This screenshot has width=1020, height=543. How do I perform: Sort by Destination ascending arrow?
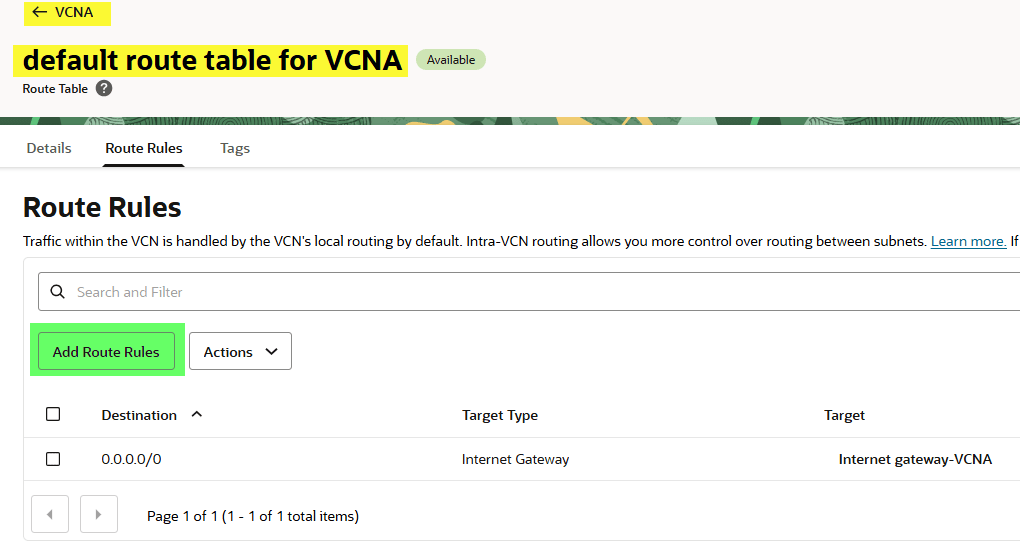click(x=196, y=414)
